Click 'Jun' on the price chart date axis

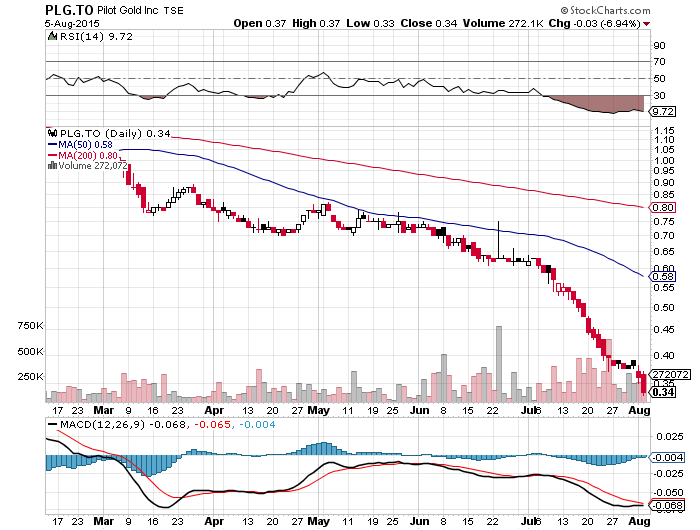[419, 410]
